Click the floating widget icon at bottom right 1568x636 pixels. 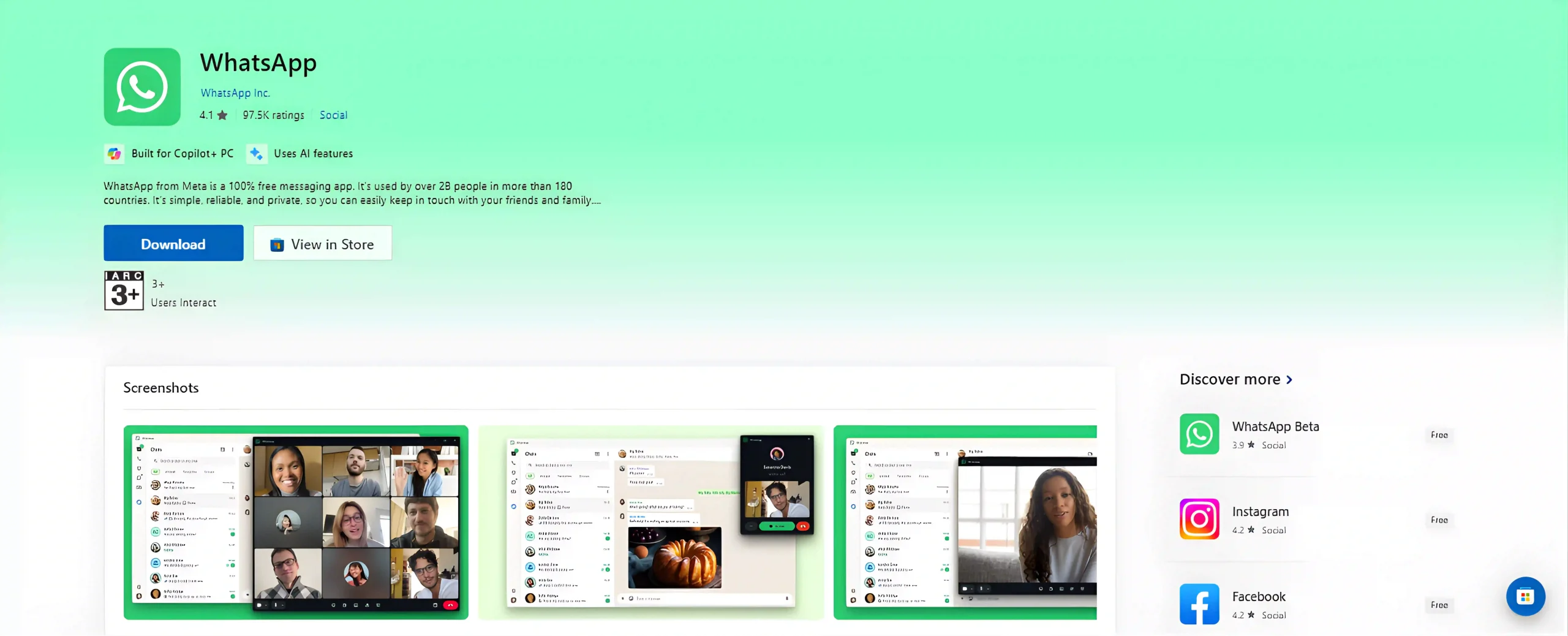point(1526,596)
